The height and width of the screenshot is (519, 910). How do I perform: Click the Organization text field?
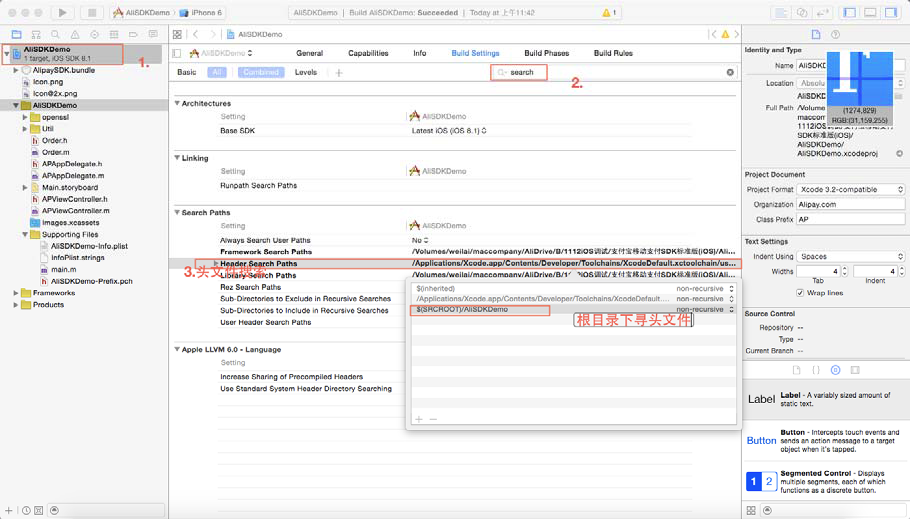851,204
